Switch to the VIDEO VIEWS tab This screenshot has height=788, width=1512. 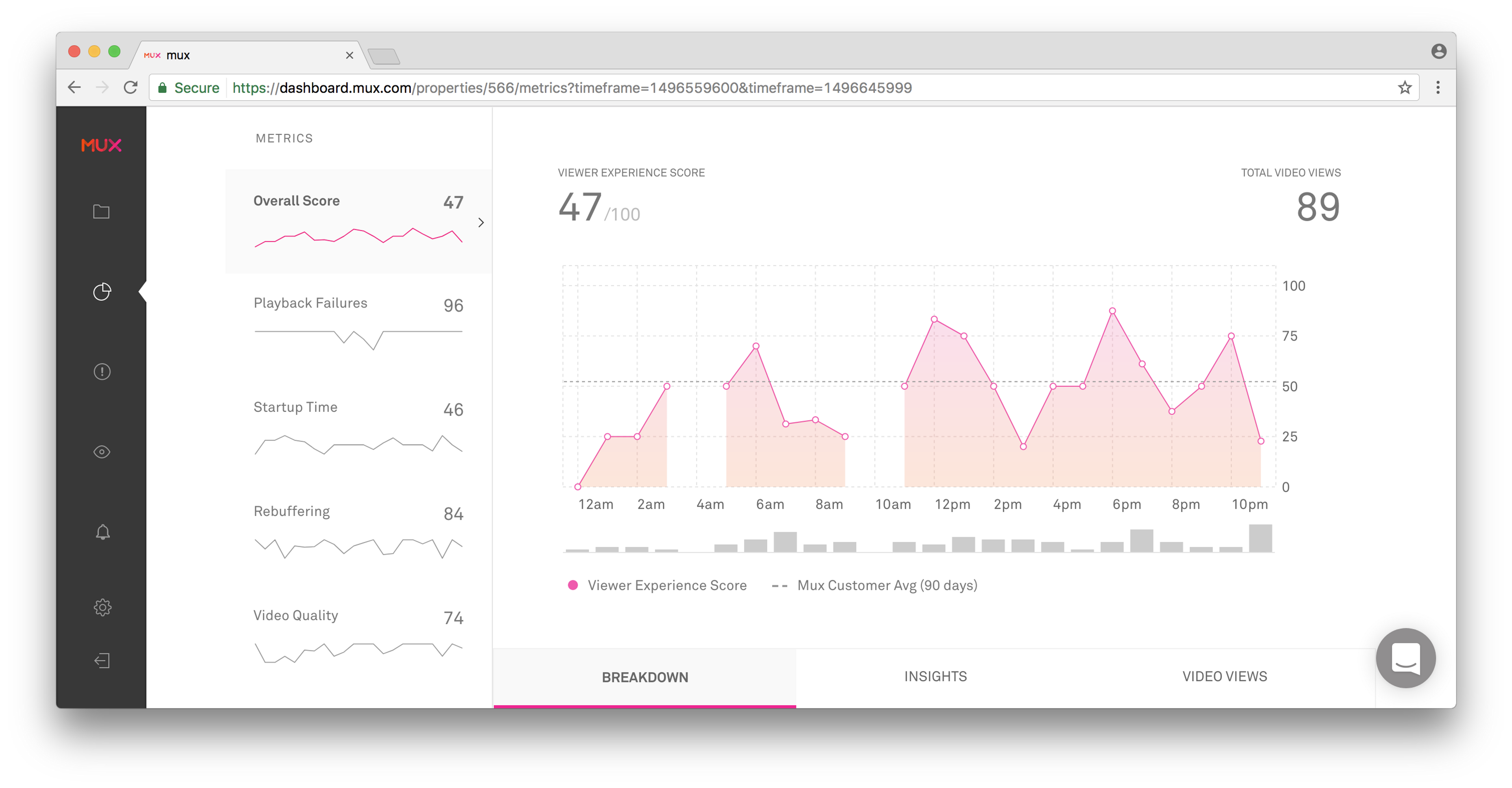[x=1225, y=677]
